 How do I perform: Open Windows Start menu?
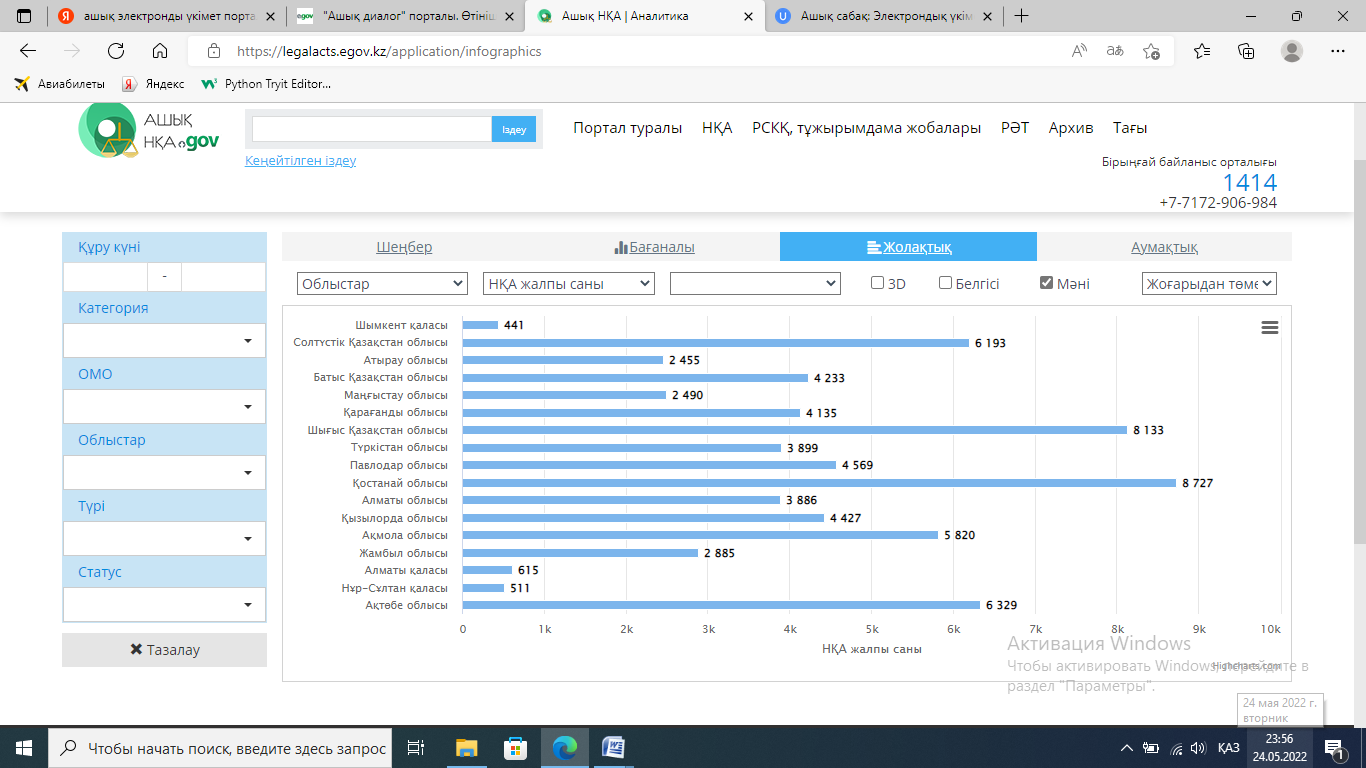tap(23, 747)
